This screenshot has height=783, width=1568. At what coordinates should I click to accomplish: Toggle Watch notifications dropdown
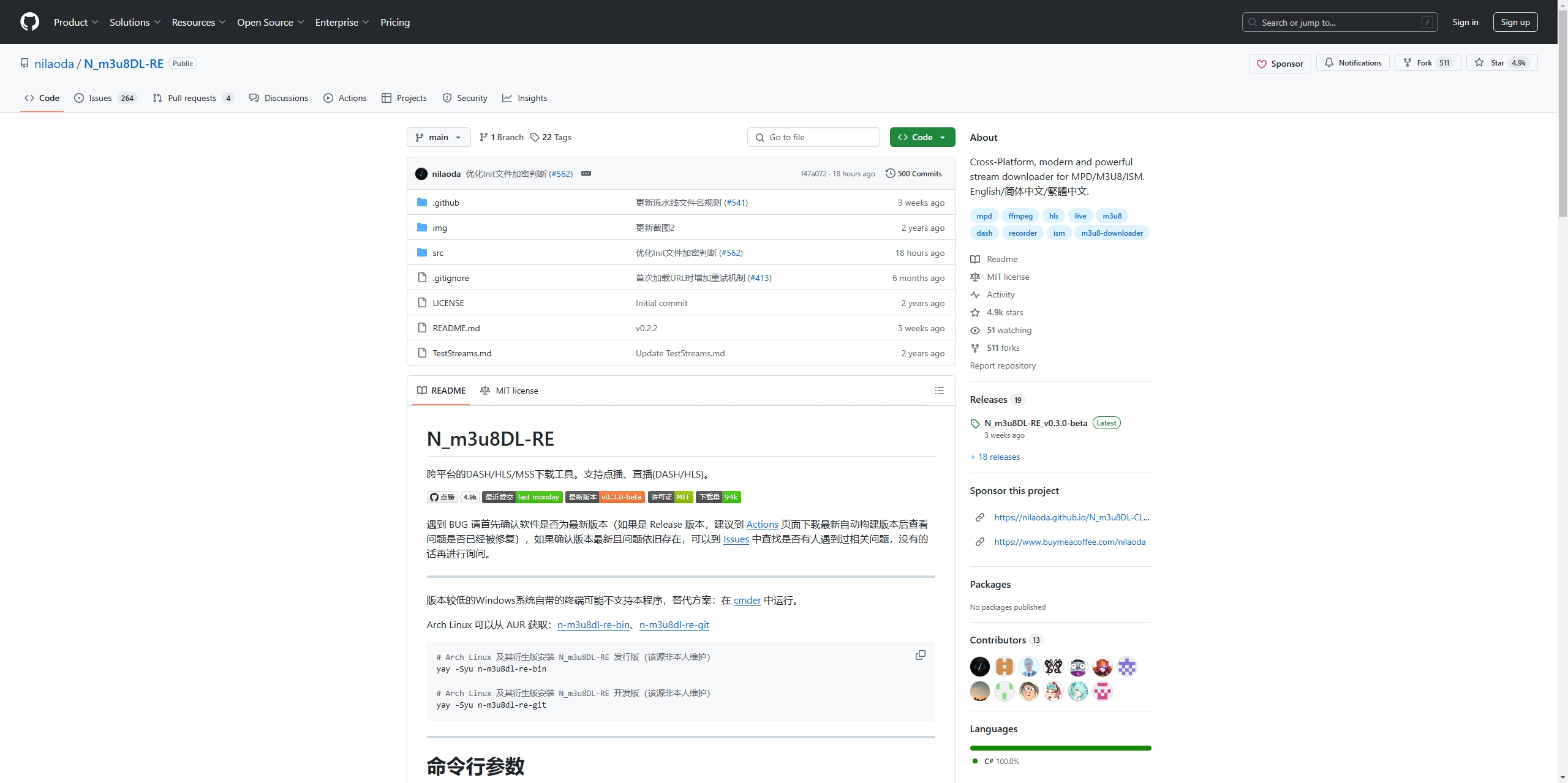[1352, 63]
